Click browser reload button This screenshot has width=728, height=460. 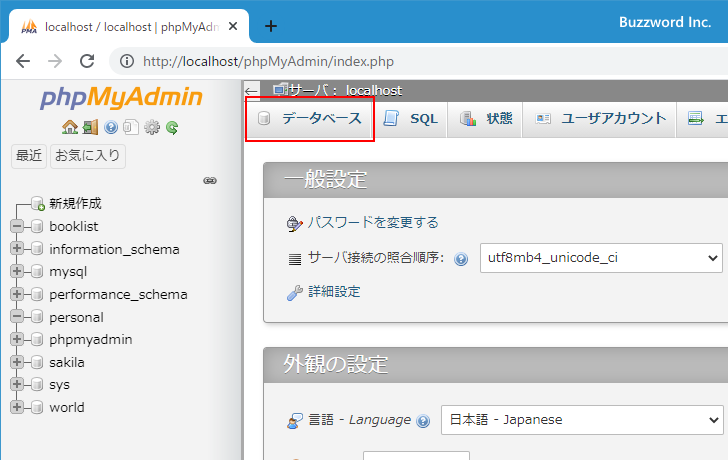[87, 61]
